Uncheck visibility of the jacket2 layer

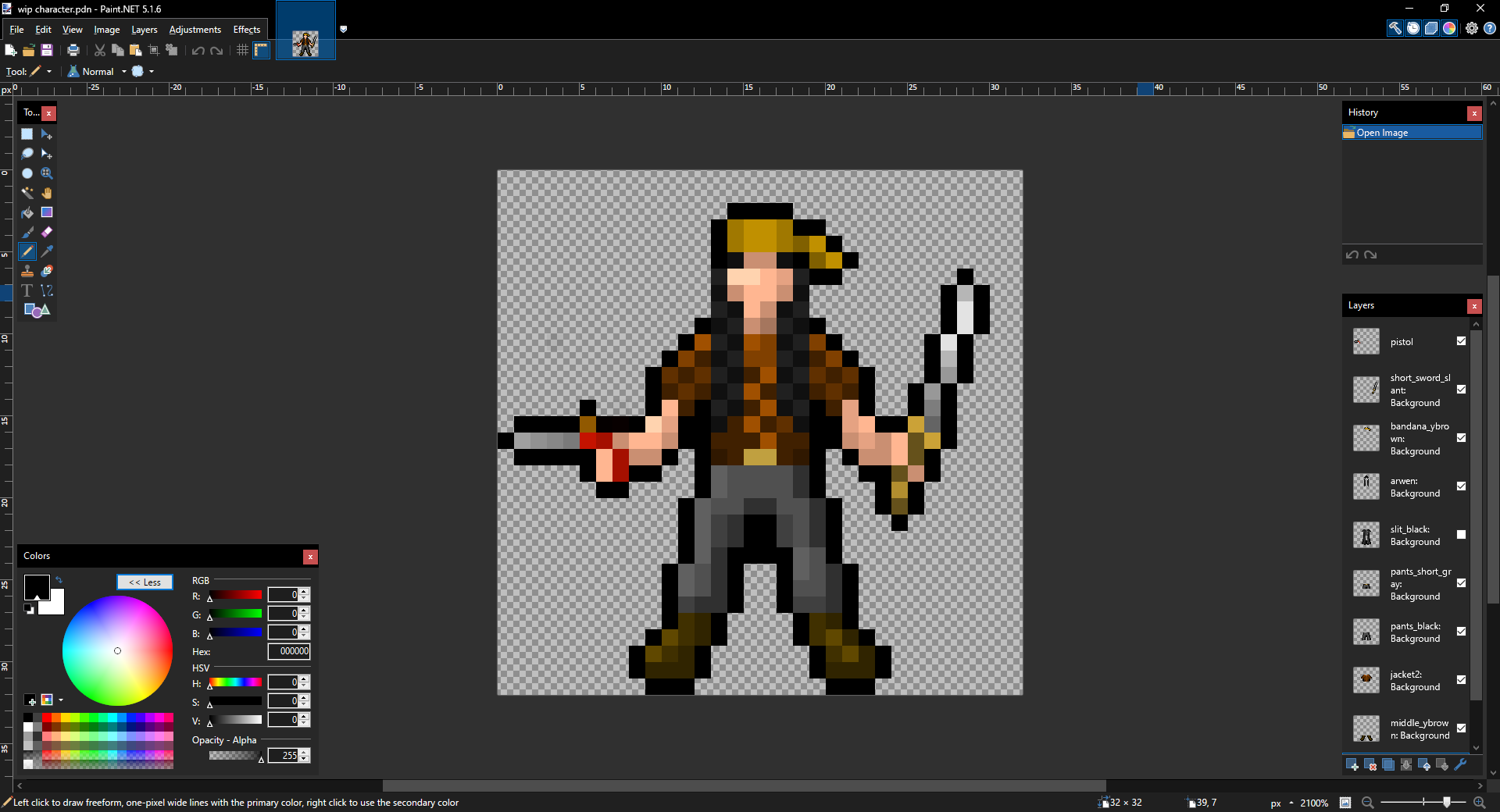[x=1462, y=680]
